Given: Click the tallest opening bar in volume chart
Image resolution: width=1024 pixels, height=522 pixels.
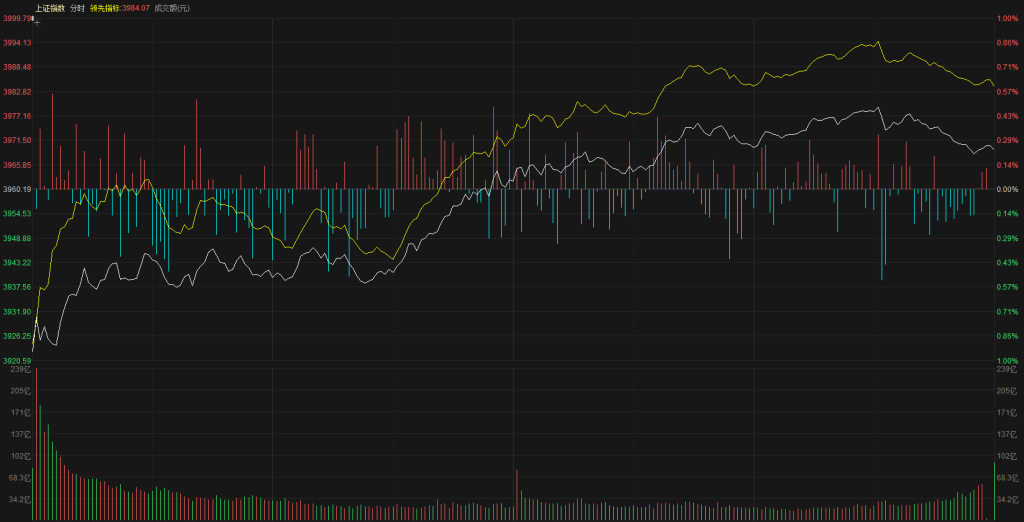Looking at the screenshot, I should click(x=34, y=440).
